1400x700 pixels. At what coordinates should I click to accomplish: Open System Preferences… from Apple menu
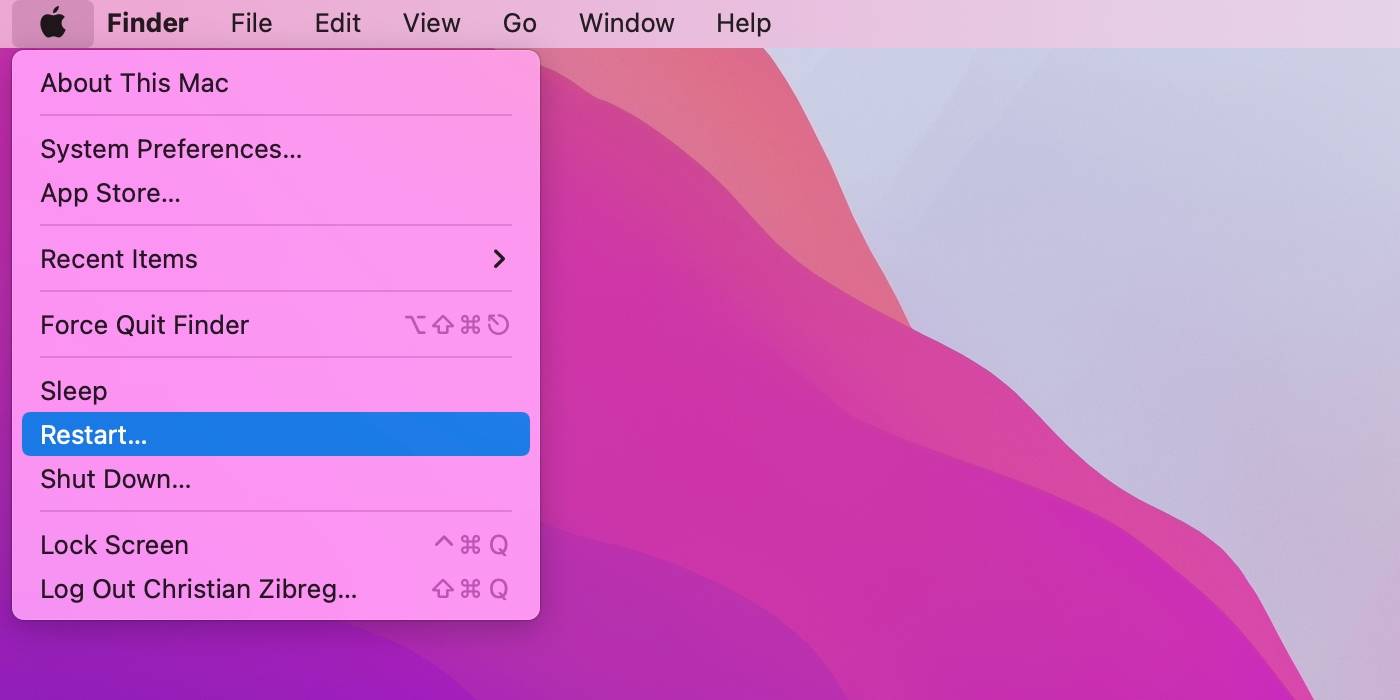click(276, 149)
